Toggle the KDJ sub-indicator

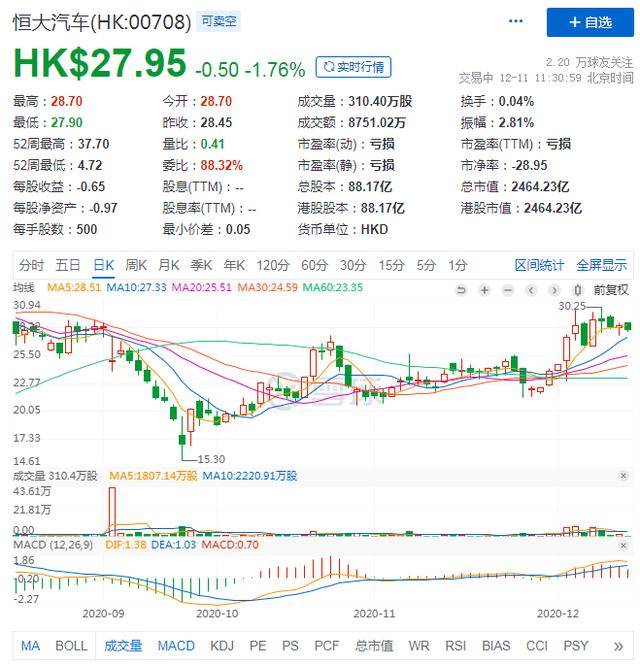pyautogui.click(x=222, y=646)
